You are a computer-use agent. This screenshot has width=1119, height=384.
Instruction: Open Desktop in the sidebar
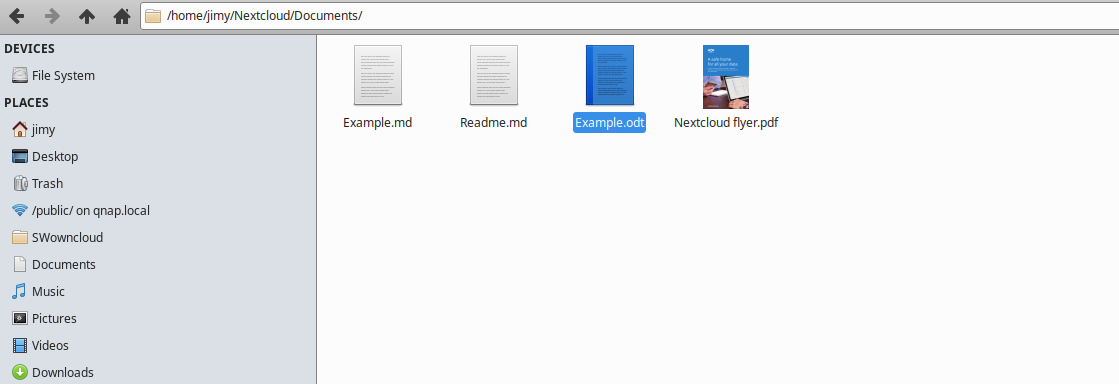(x=158, y=156)
